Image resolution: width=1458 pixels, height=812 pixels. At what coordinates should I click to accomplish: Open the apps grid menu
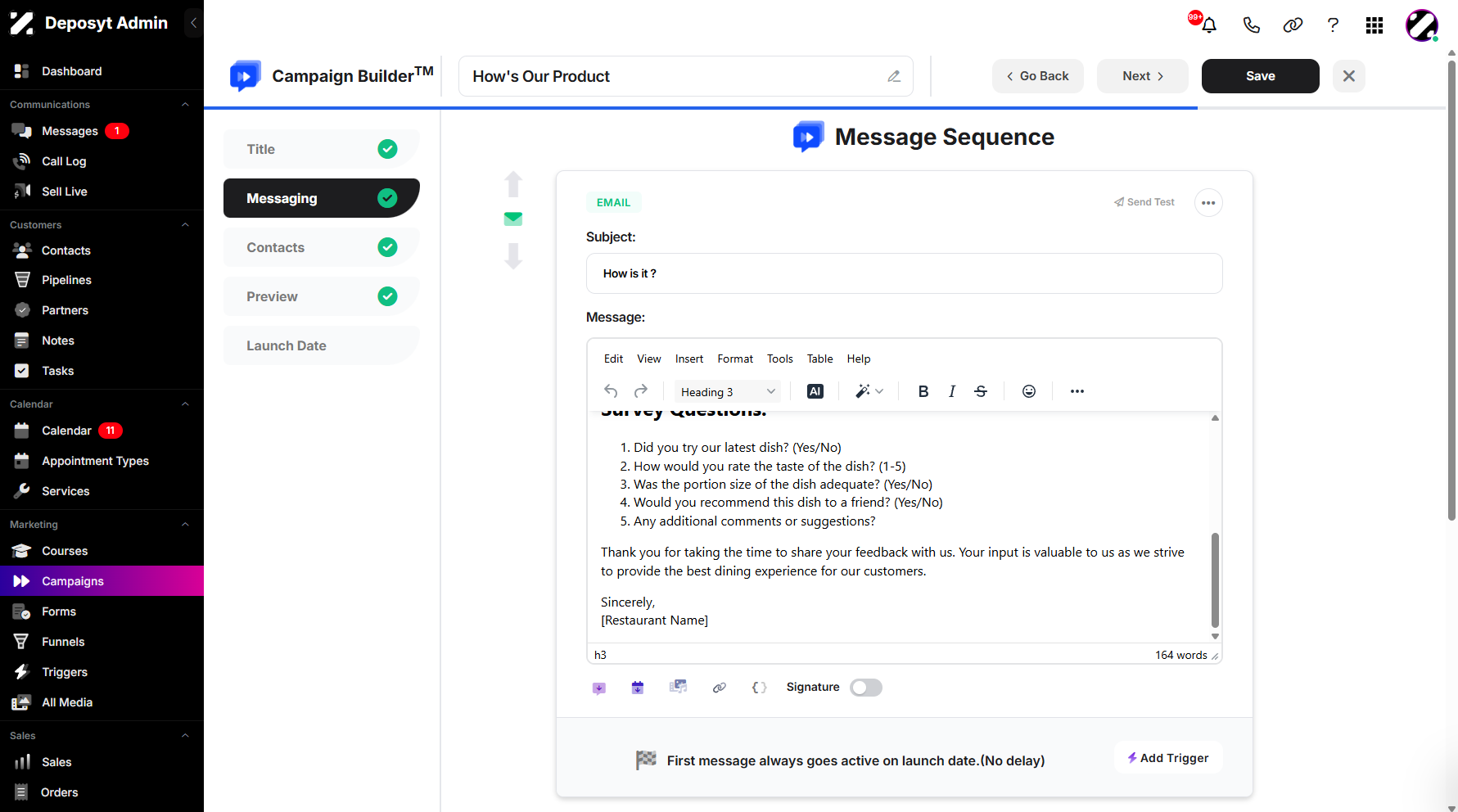click(1374, 25)
